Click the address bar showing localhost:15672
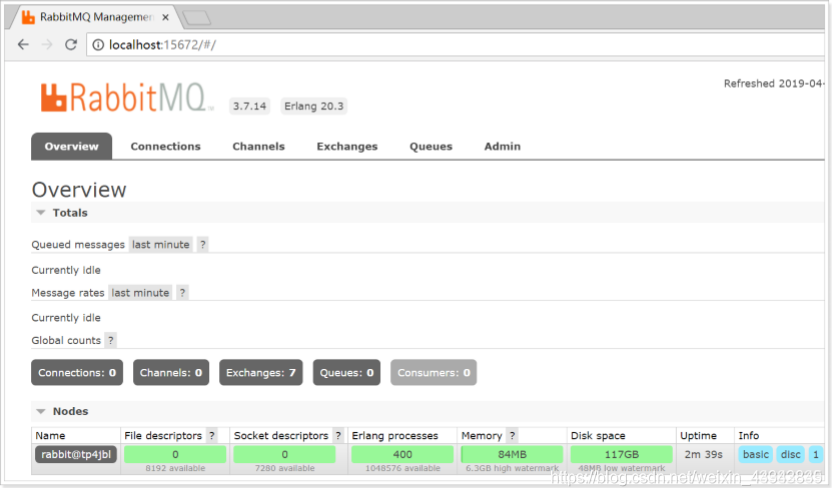The width and height of the screenshot is (832, 496). coord(456,45)
